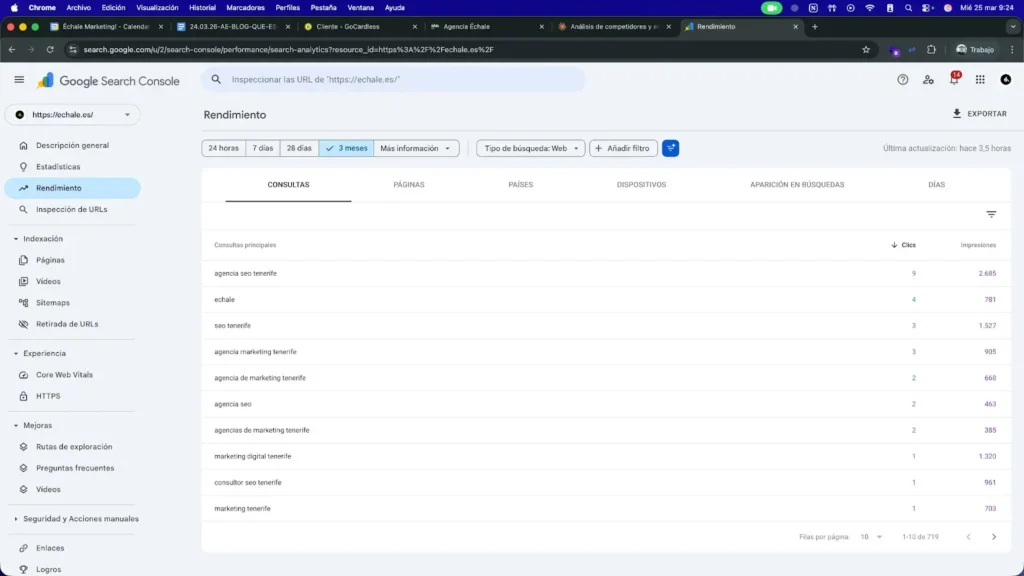This screenshot has height=576, width=1024.
Task: Open the Filas por página selector
Action: click(866, 536)
